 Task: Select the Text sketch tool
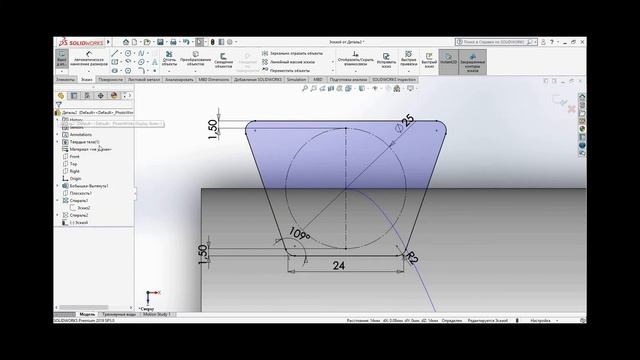coord(155,62)
